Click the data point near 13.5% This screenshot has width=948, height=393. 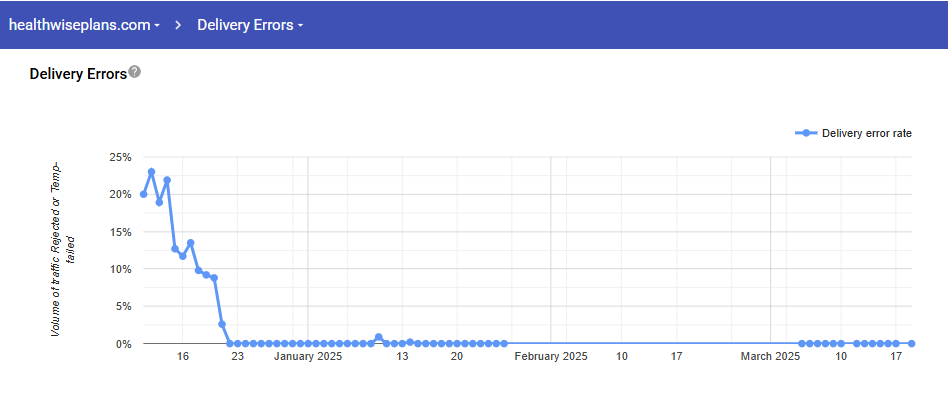[x=190, y=243]
